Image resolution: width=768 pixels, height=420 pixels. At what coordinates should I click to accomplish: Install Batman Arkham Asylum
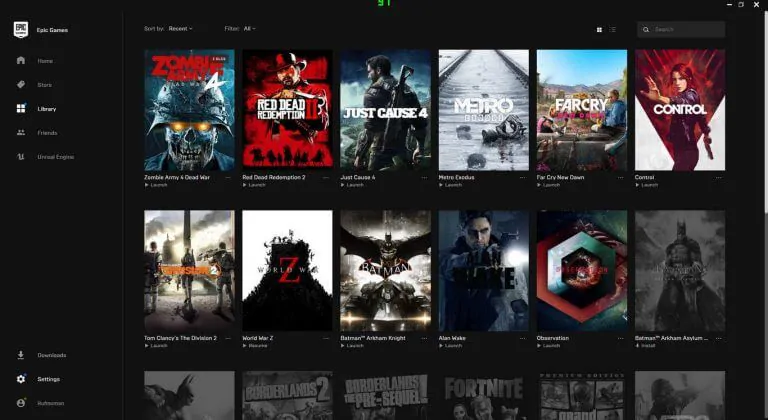(x=645, y=346)
